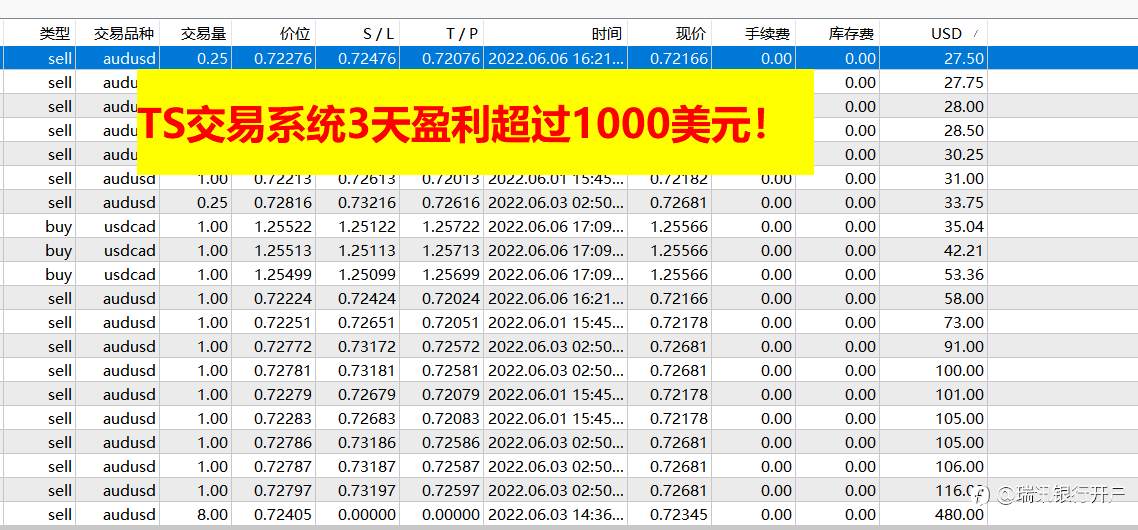Select the stop loss value 0.73216

367,203
